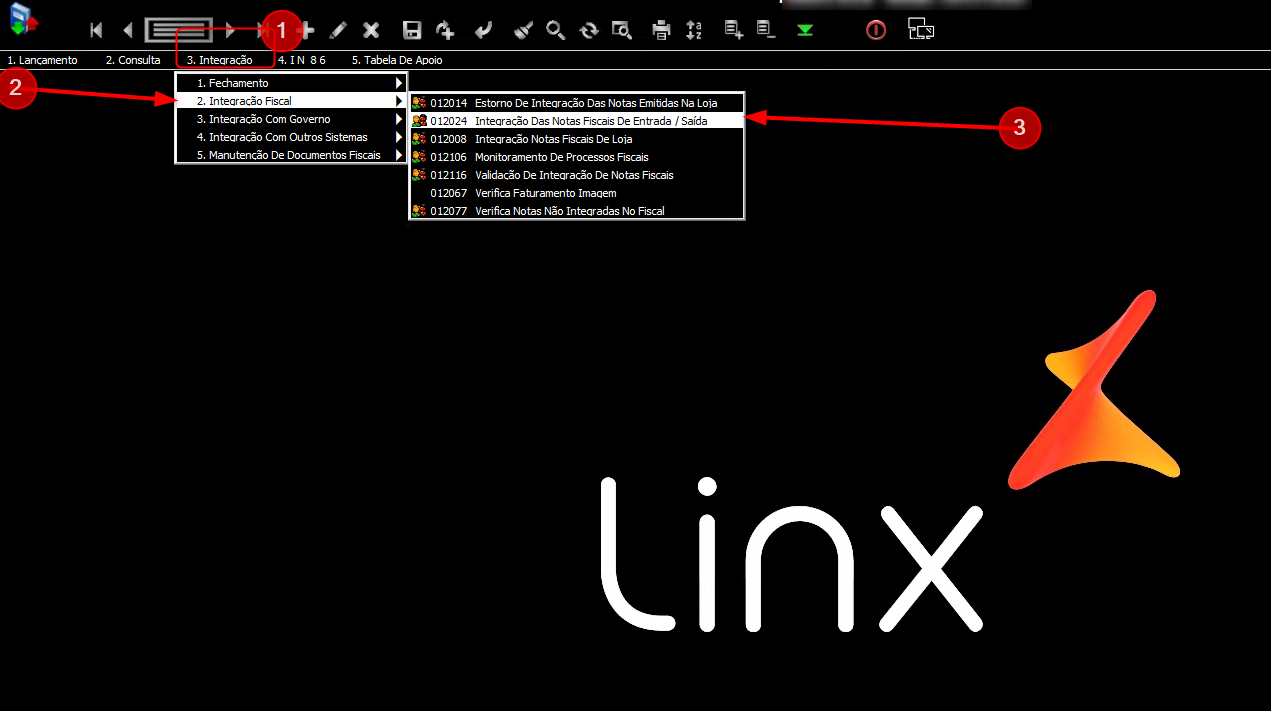Click the magnifying glass search icon

tap(555, 30)
